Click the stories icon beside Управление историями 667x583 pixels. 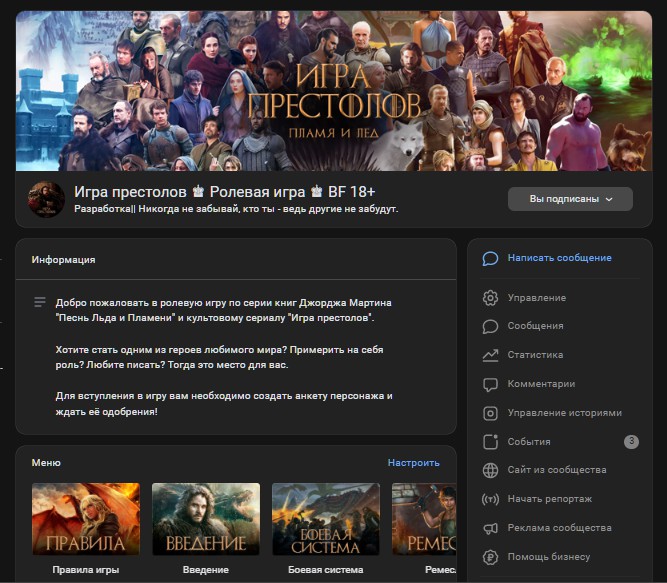pyautogui.click(x=490, y=413)
